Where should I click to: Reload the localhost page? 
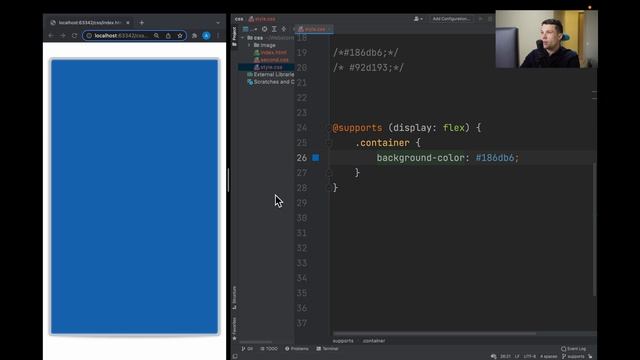coord(74,36)
